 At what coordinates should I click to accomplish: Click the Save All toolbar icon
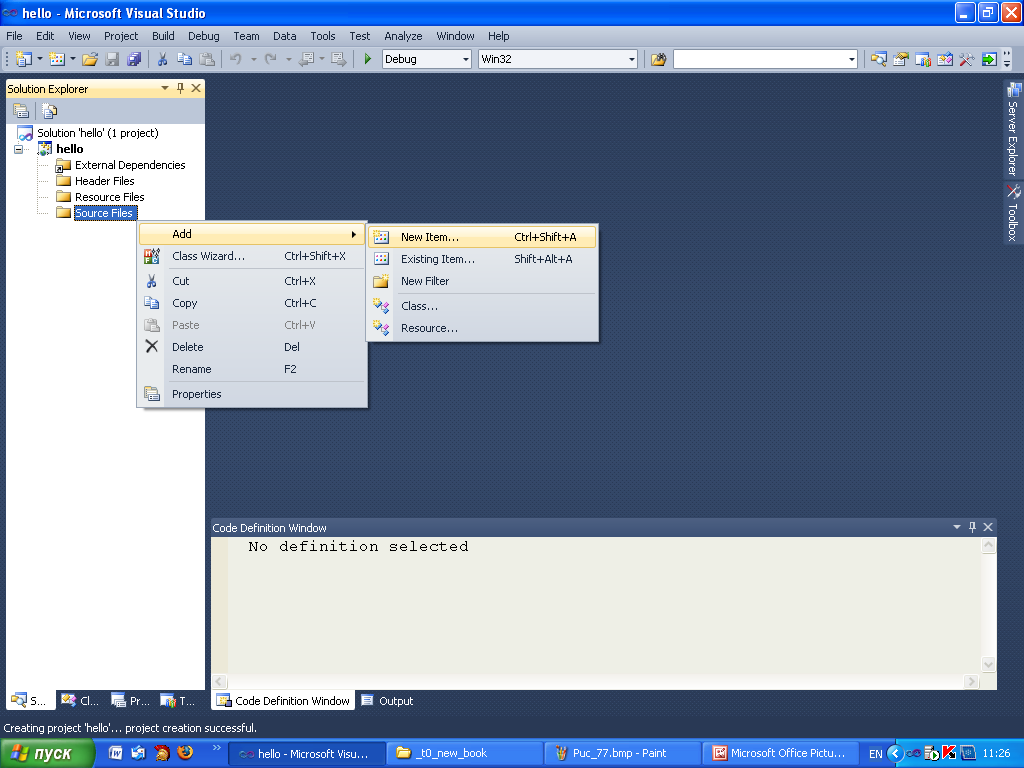pos(134,59)
